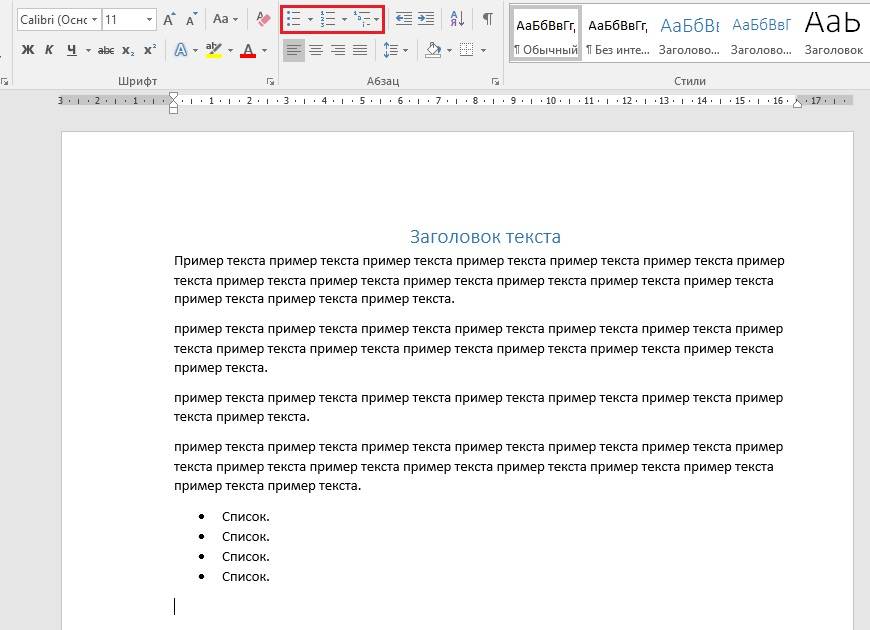Open the Шрифт dialog launcher

pos(270,81)
